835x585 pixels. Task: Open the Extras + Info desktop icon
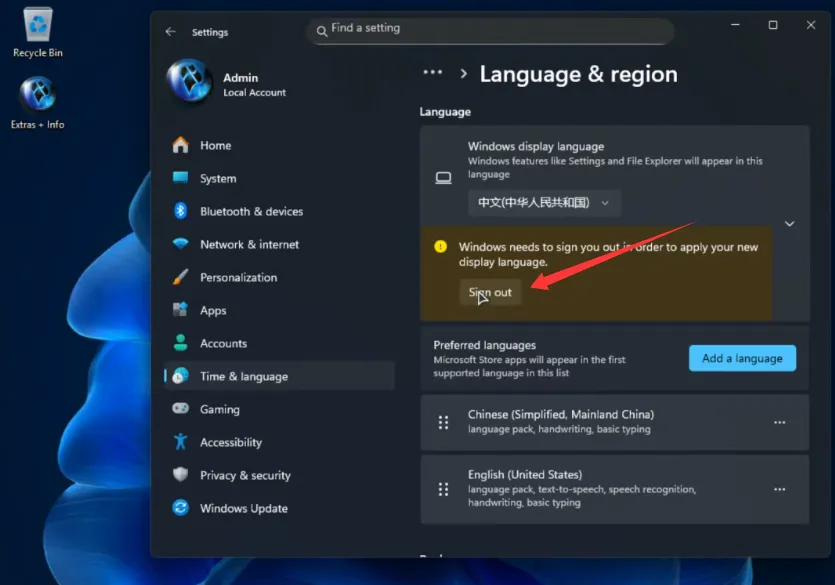click(x=38, y=96)
